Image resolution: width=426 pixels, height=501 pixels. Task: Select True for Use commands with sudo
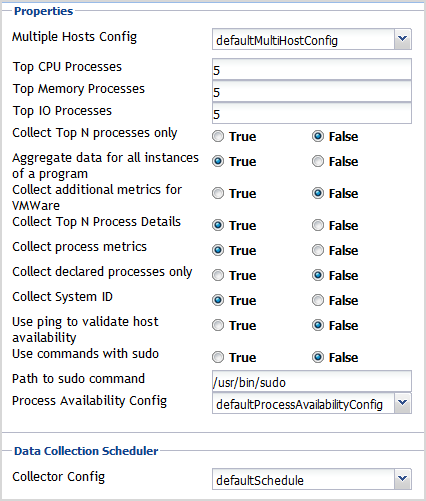pyautogui.click(x=218, y=357)
